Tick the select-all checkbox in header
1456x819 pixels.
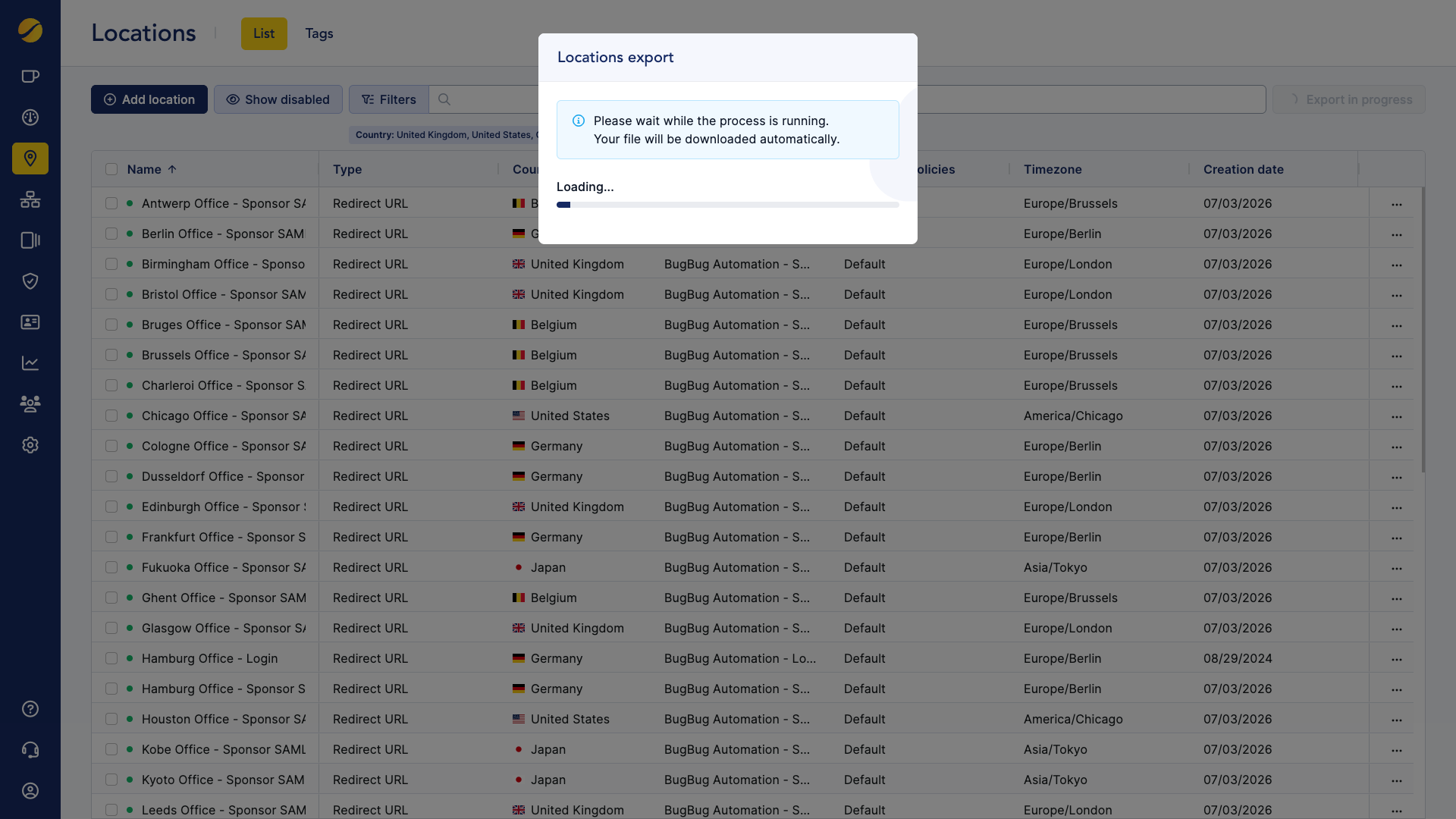111,169
